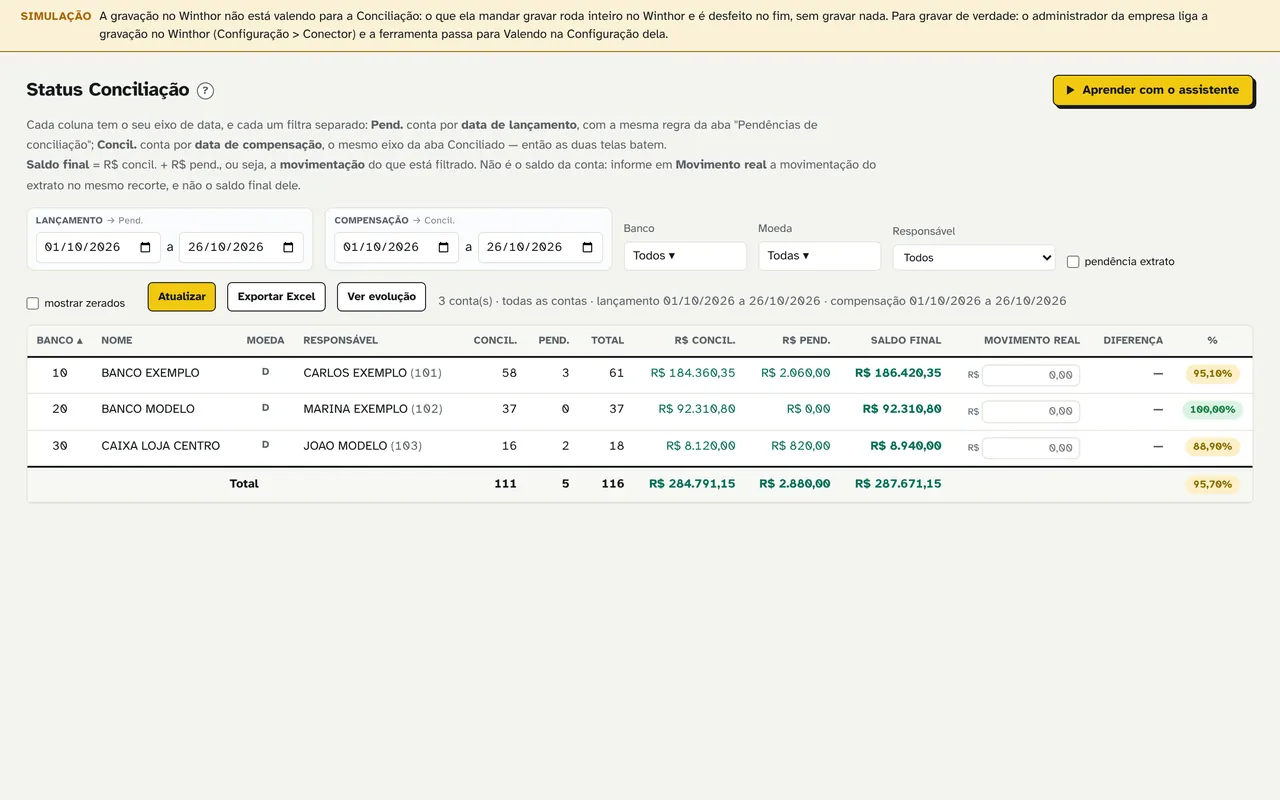Click the total 95,70% badge
Viewport: 1280px width, 800px height.
1212,484
